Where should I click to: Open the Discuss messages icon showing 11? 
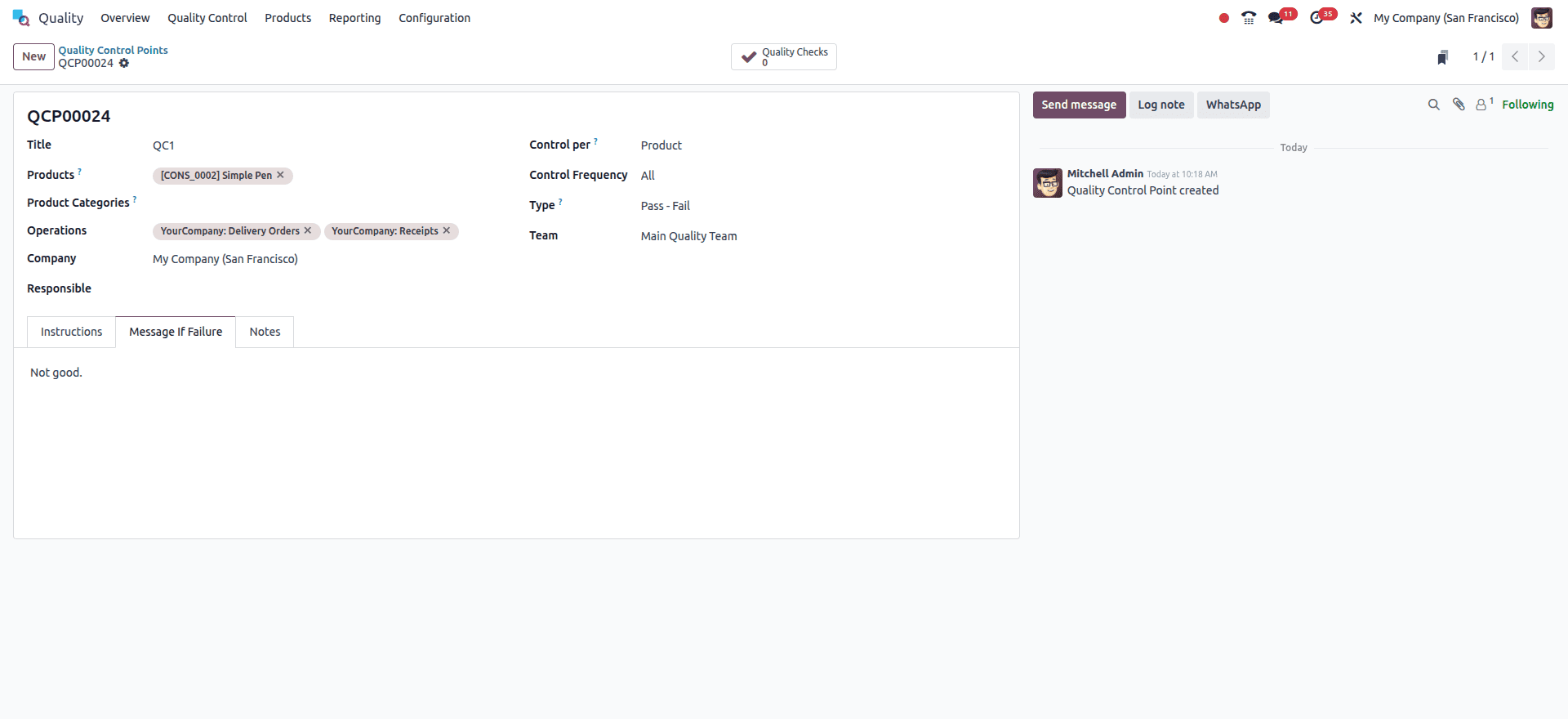[1278, 17]
